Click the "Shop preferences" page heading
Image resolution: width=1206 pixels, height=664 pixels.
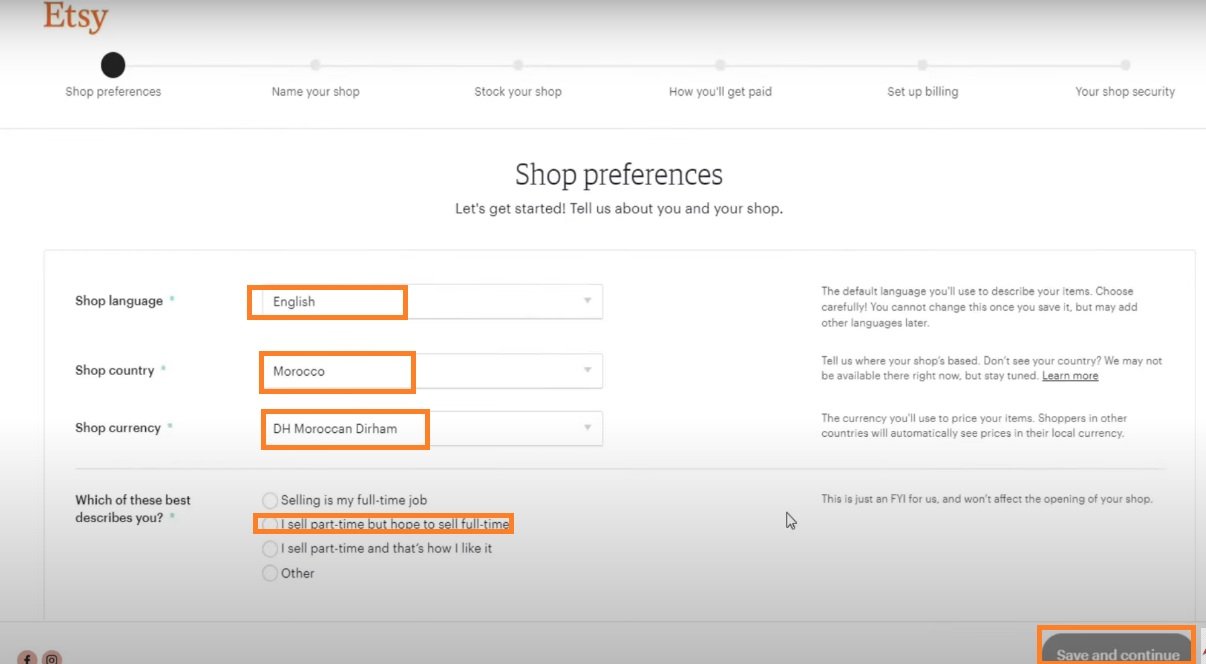[619, 175]
